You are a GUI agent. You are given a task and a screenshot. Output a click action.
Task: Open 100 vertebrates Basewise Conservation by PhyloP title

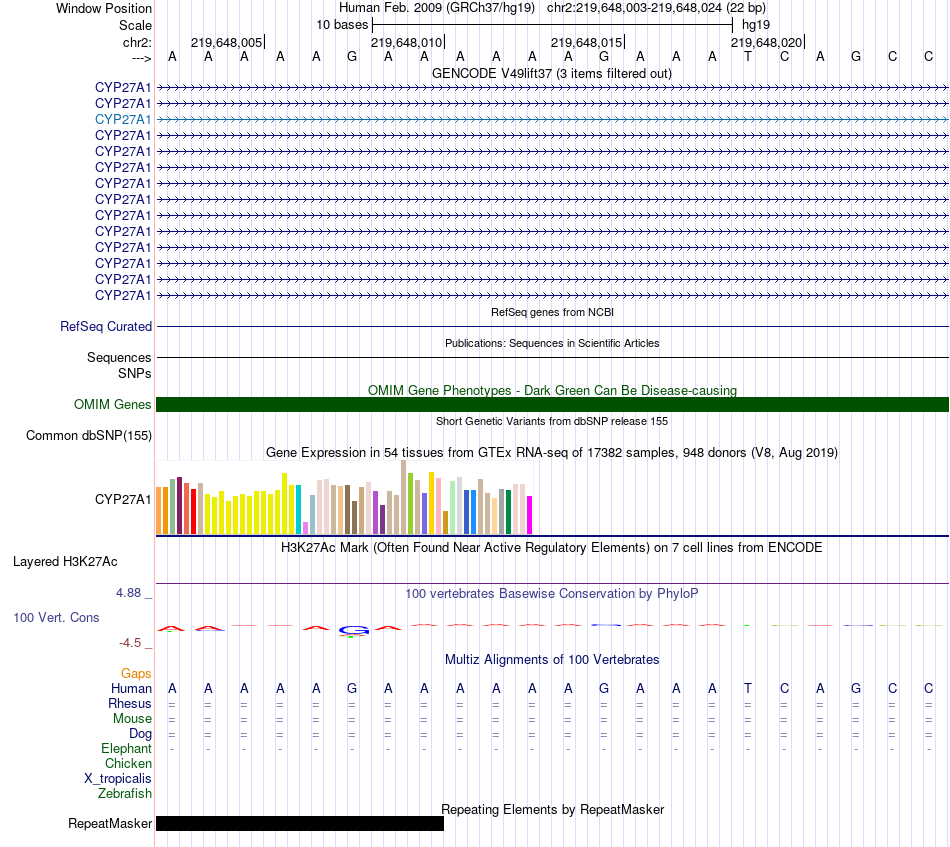point(552,594)
